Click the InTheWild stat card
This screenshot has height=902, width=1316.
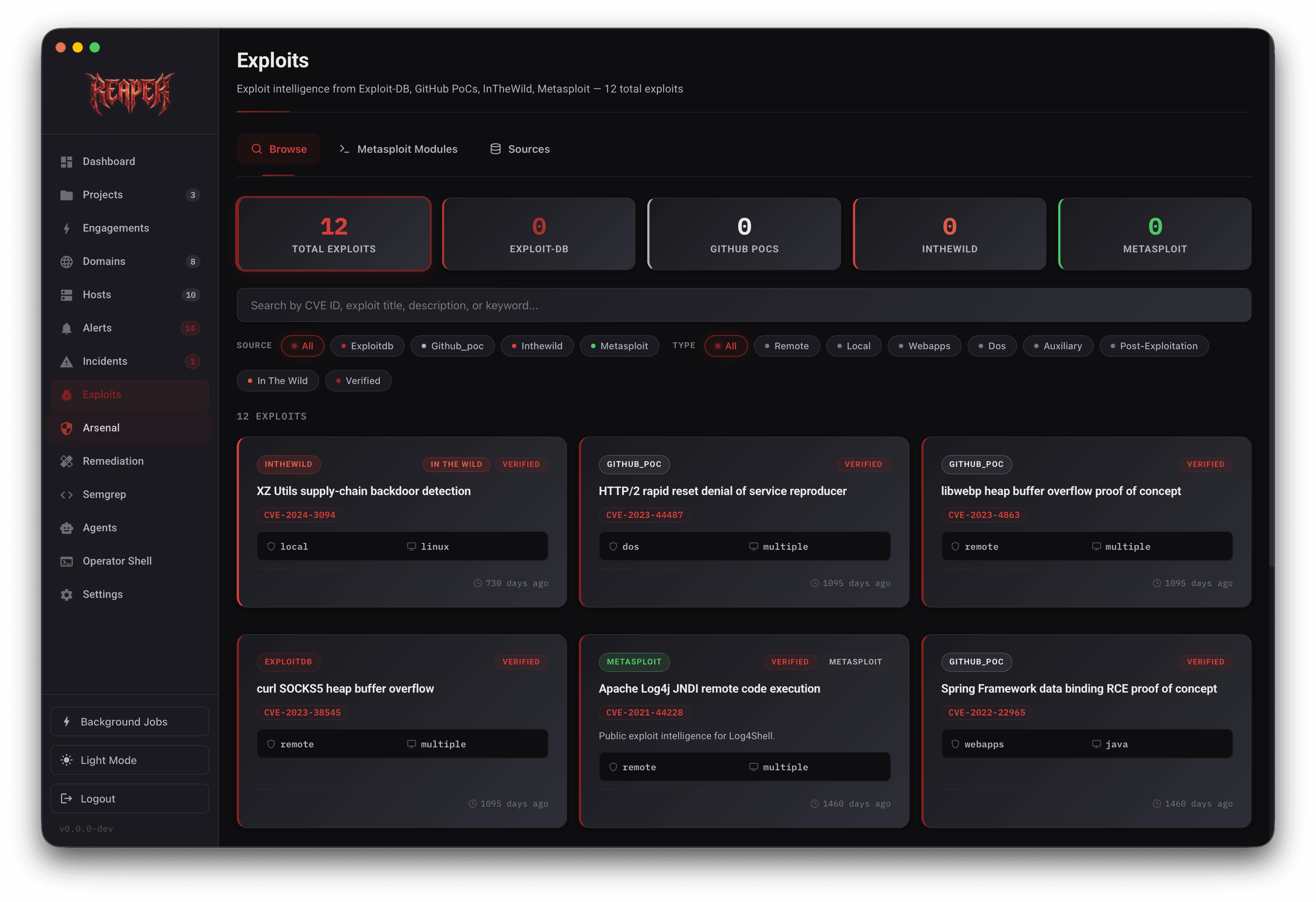click(x=949, y=234)
